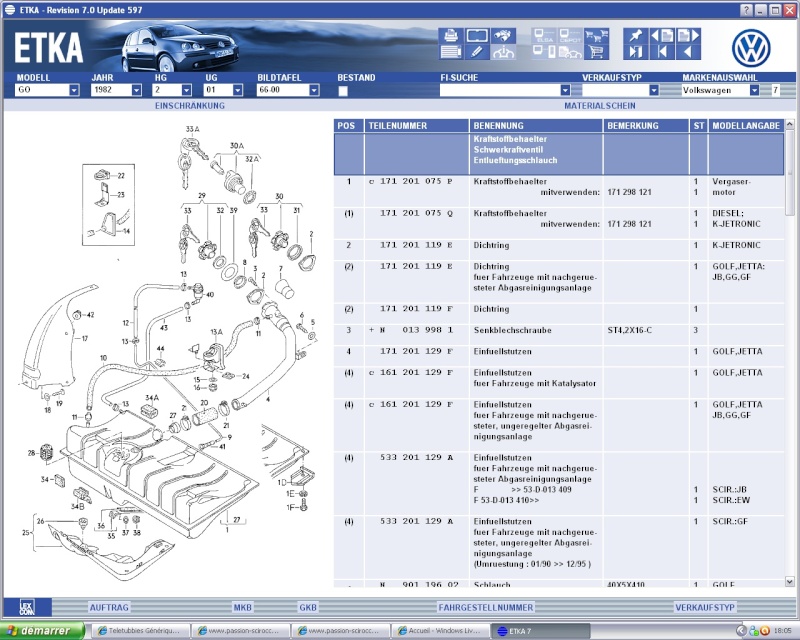Click the system tray expand arrow
800x640 pixels.
(741, 631)
